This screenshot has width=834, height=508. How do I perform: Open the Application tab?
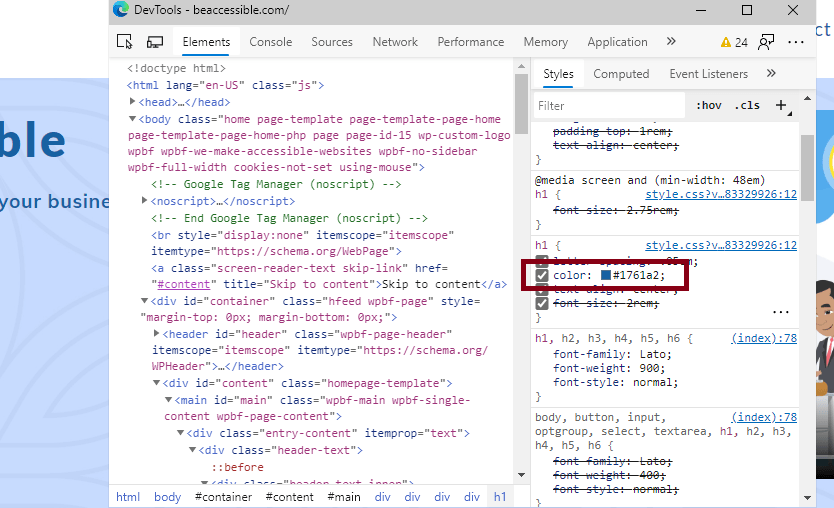(x=618, y=42)
